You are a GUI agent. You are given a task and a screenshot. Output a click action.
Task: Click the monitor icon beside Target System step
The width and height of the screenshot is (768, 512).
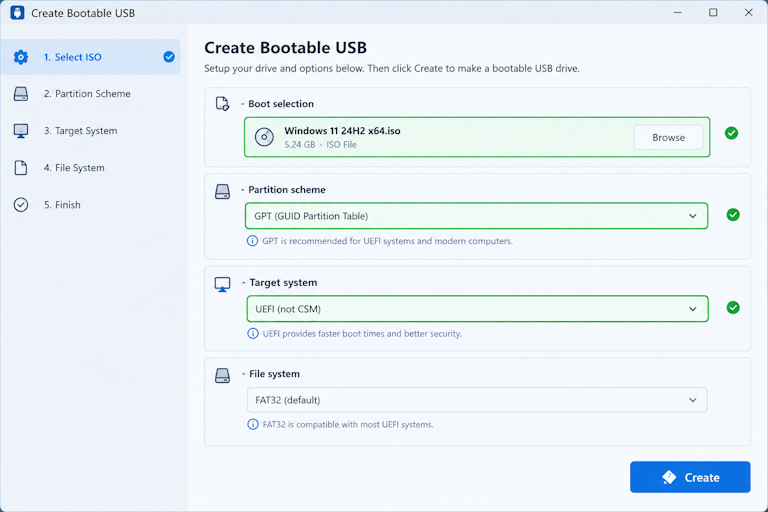[21, 131]
